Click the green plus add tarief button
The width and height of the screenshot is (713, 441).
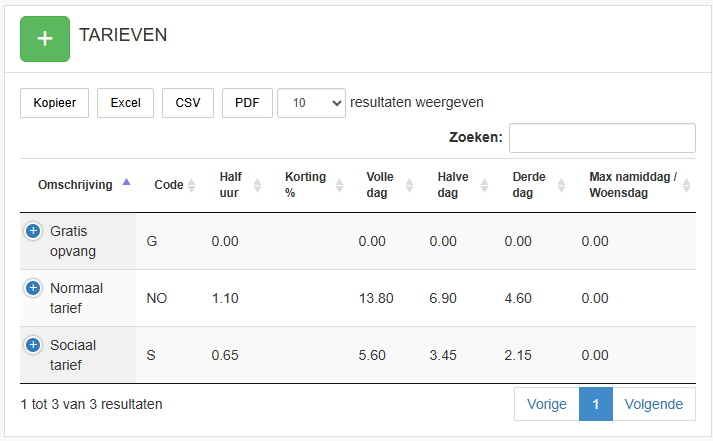(45, 39)
